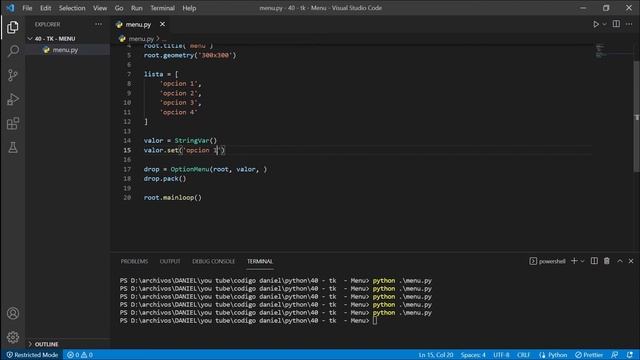Image resolution: width=640 pixels, height=360 pixels.
Task: Add a new terminal with plus
Action: tap(574, 261)
